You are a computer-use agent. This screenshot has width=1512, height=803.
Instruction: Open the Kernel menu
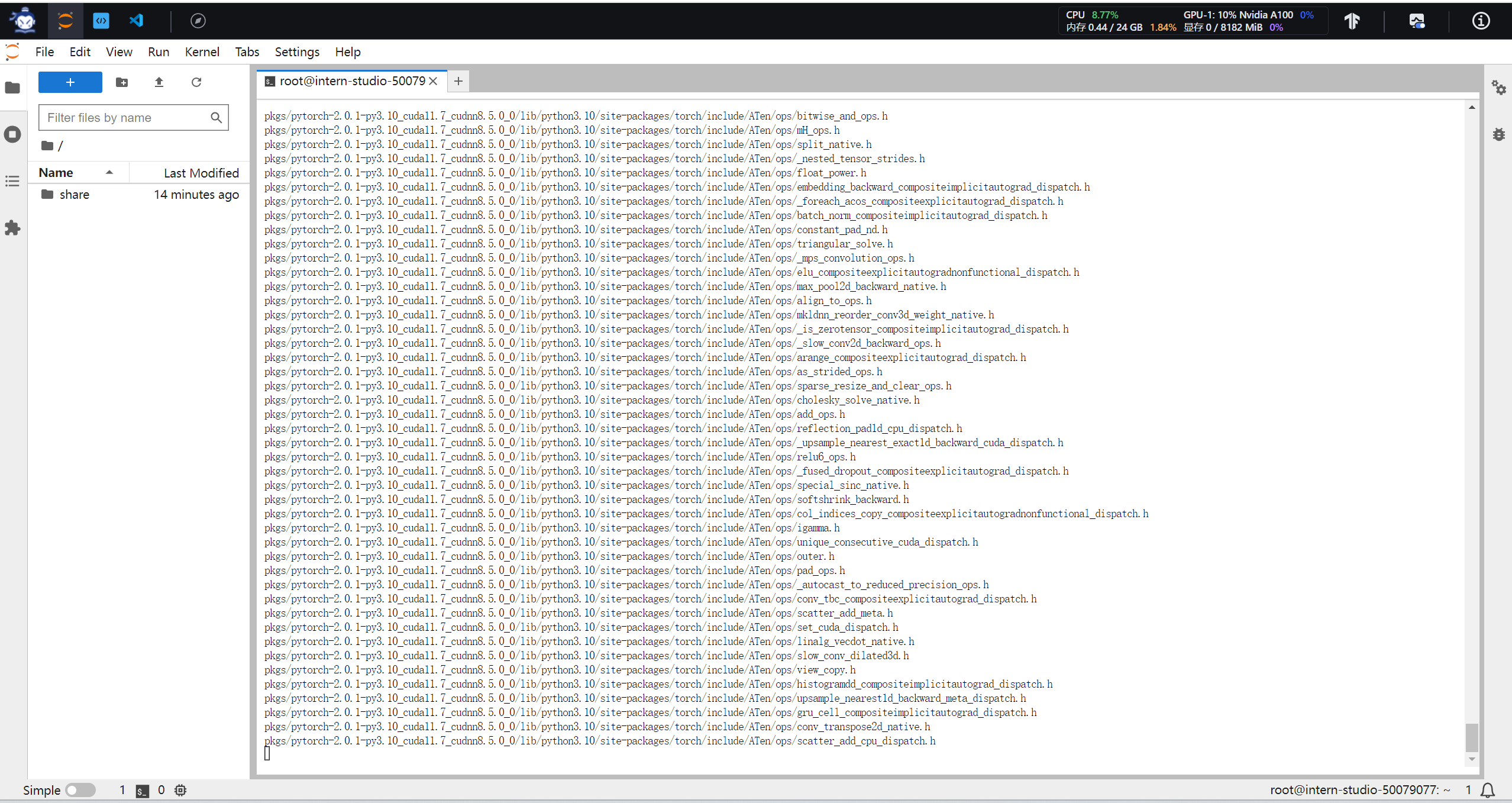202,52
